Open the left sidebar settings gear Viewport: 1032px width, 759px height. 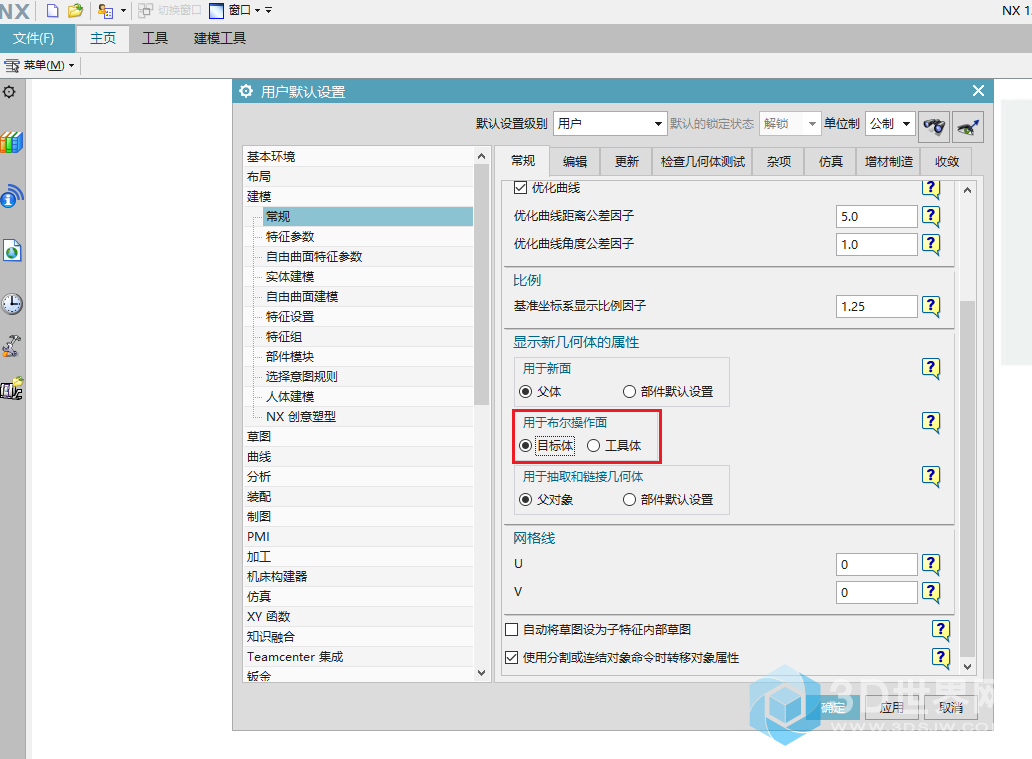click(9, 92)
